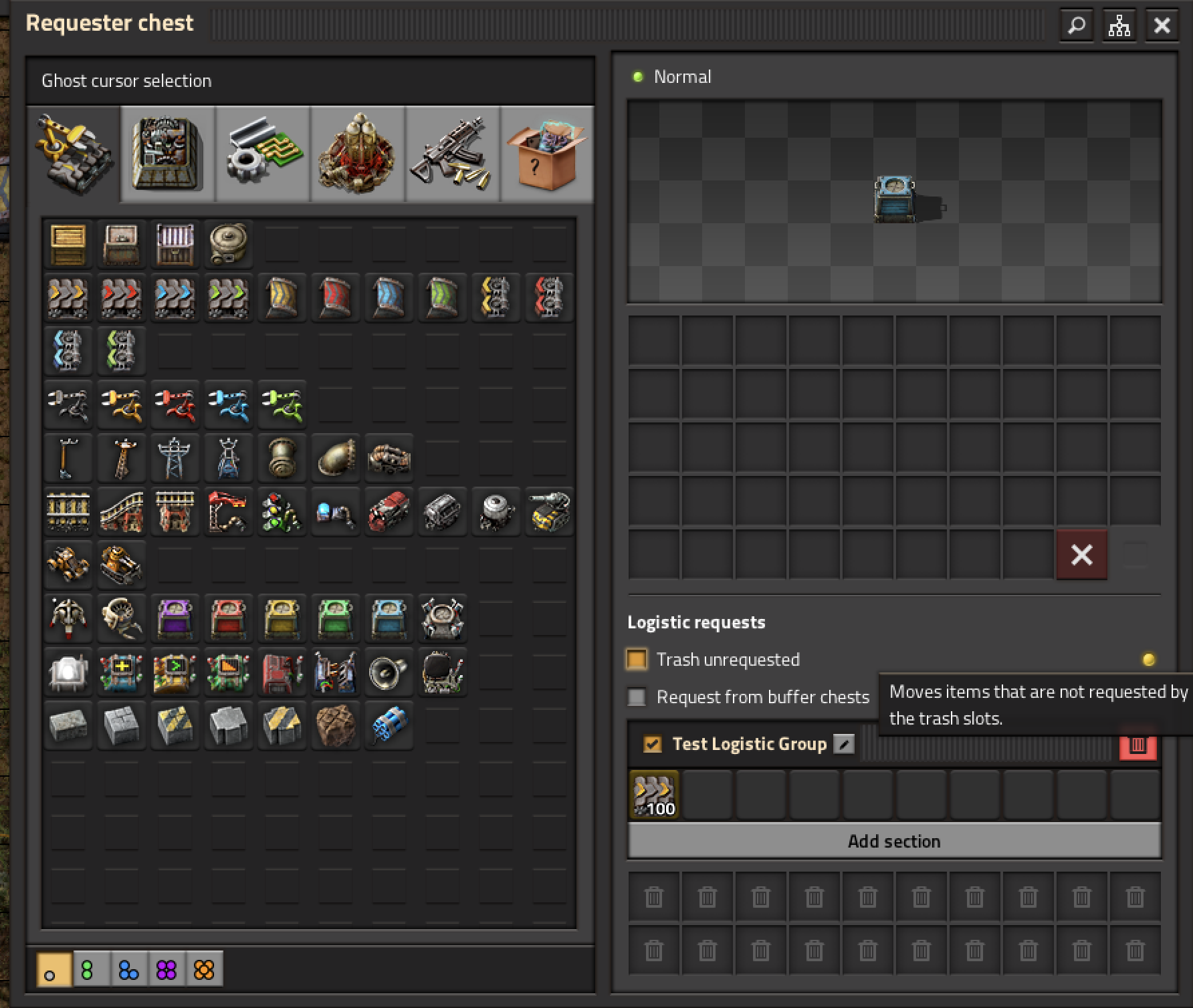
Task: Open the Logistics category tab
Action: point(74,154)
